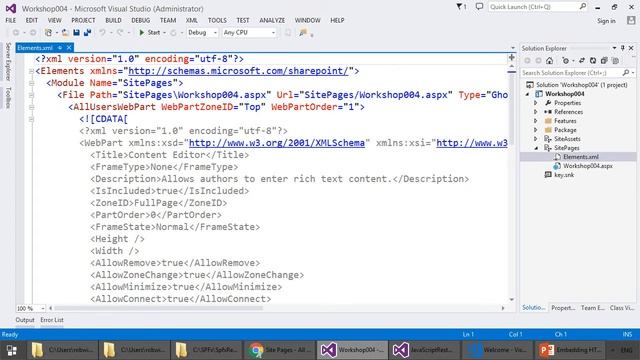
Task: Pin the Solution Explorer panel
Action: (x=622, y=48)
